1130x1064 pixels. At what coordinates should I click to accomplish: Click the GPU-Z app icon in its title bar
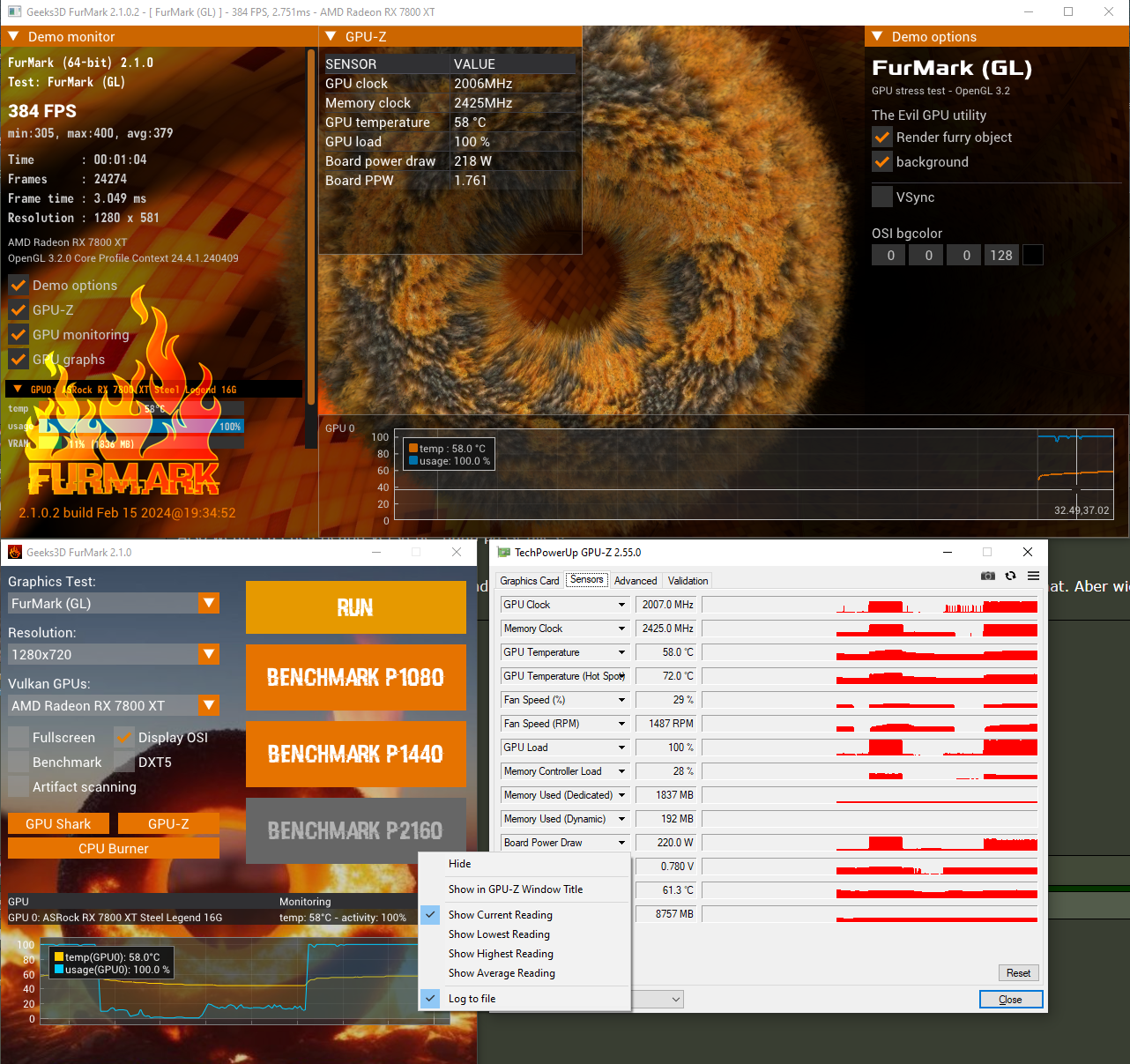(x=504, y=553)
